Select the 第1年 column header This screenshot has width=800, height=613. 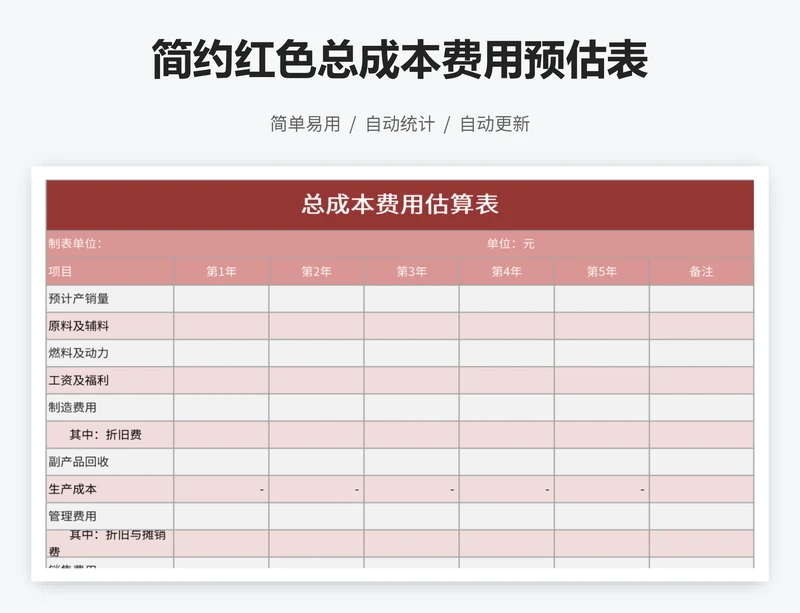click(x=221, y=271)
